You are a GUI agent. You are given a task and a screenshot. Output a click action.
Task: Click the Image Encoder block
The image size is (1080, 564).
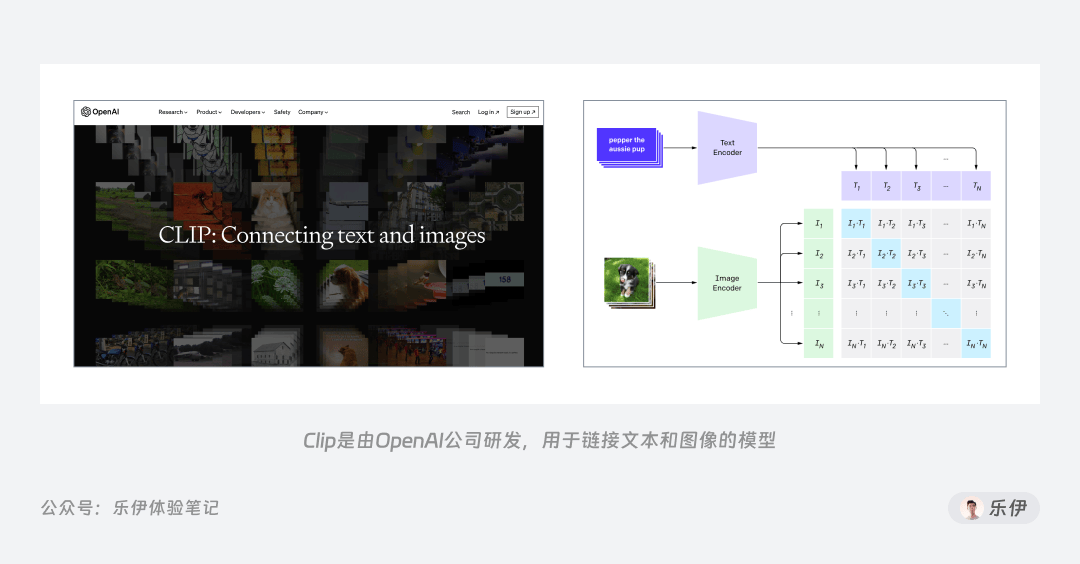(727, 283)
